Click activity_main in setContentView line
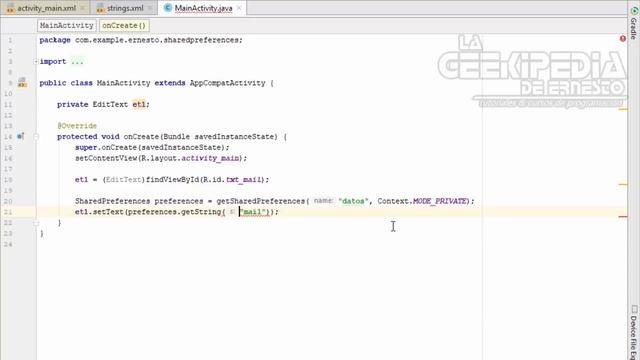 tap(210, 158)
